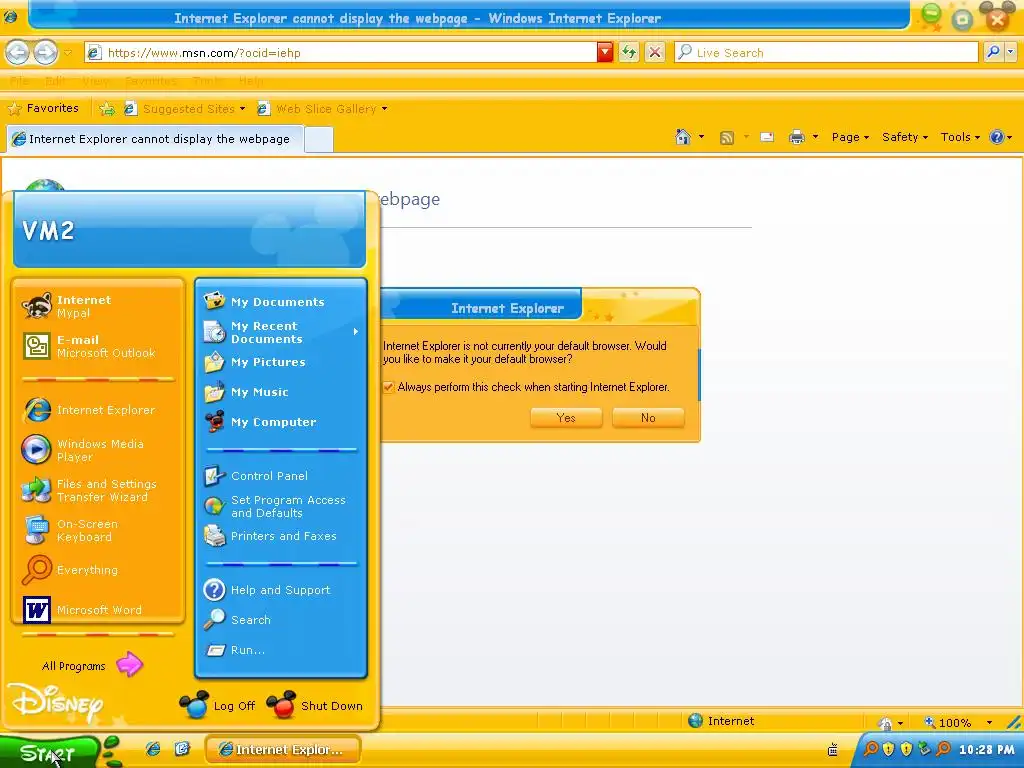Click the Read Mail envelope icon
Screen dimensions: 1024x768
[767, 137]
